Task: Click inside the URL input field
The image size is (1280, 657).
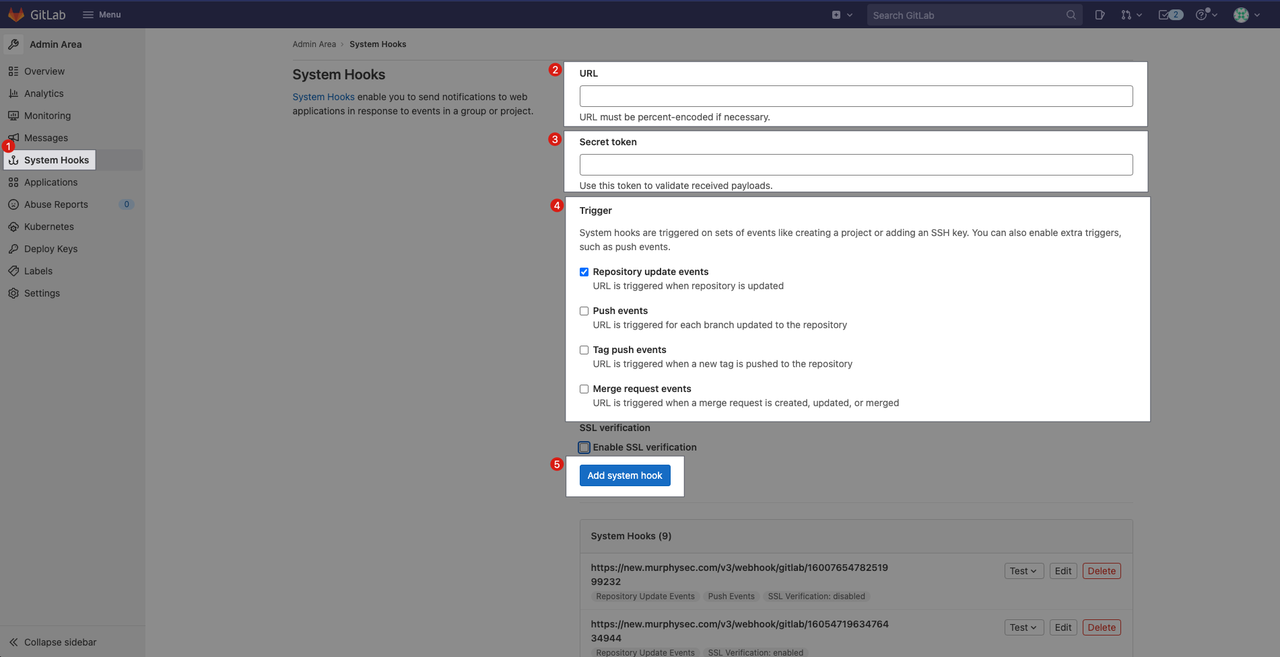Action: (855, 95)
